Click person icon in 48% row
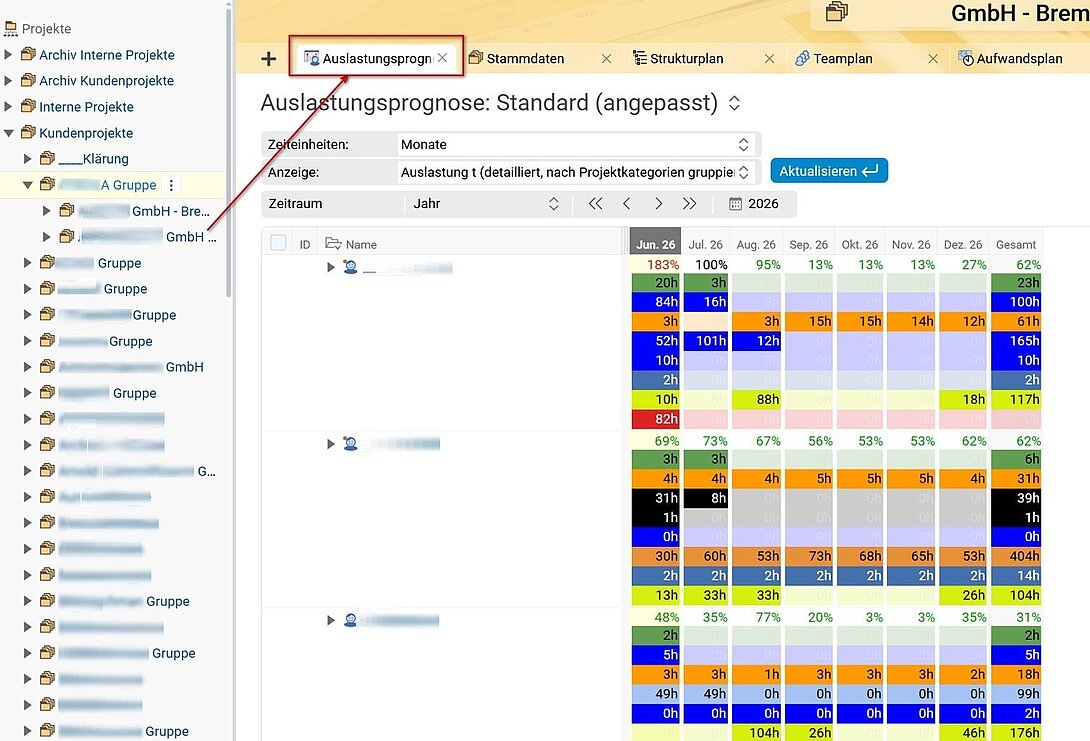1090x741 pixels. [350, 620]
